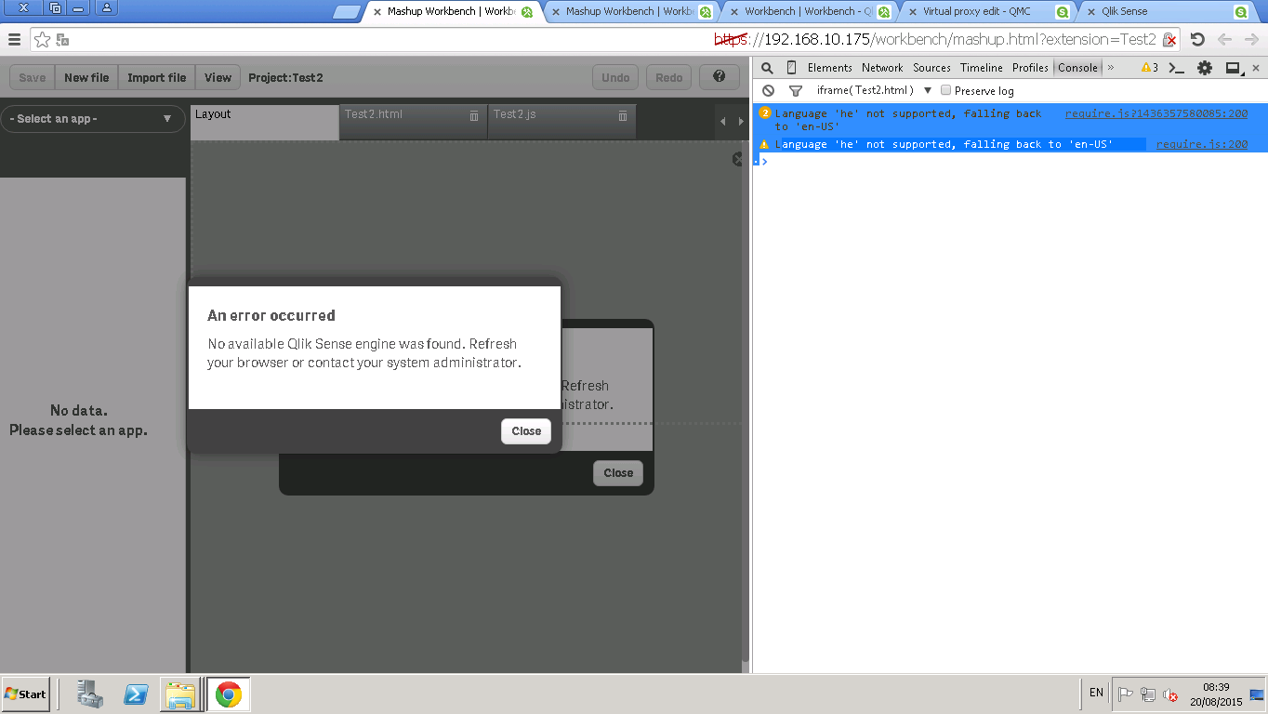Expand the Select an app dropdown
The height and width of the screenshot is (714, 1268).
point(92,119)
